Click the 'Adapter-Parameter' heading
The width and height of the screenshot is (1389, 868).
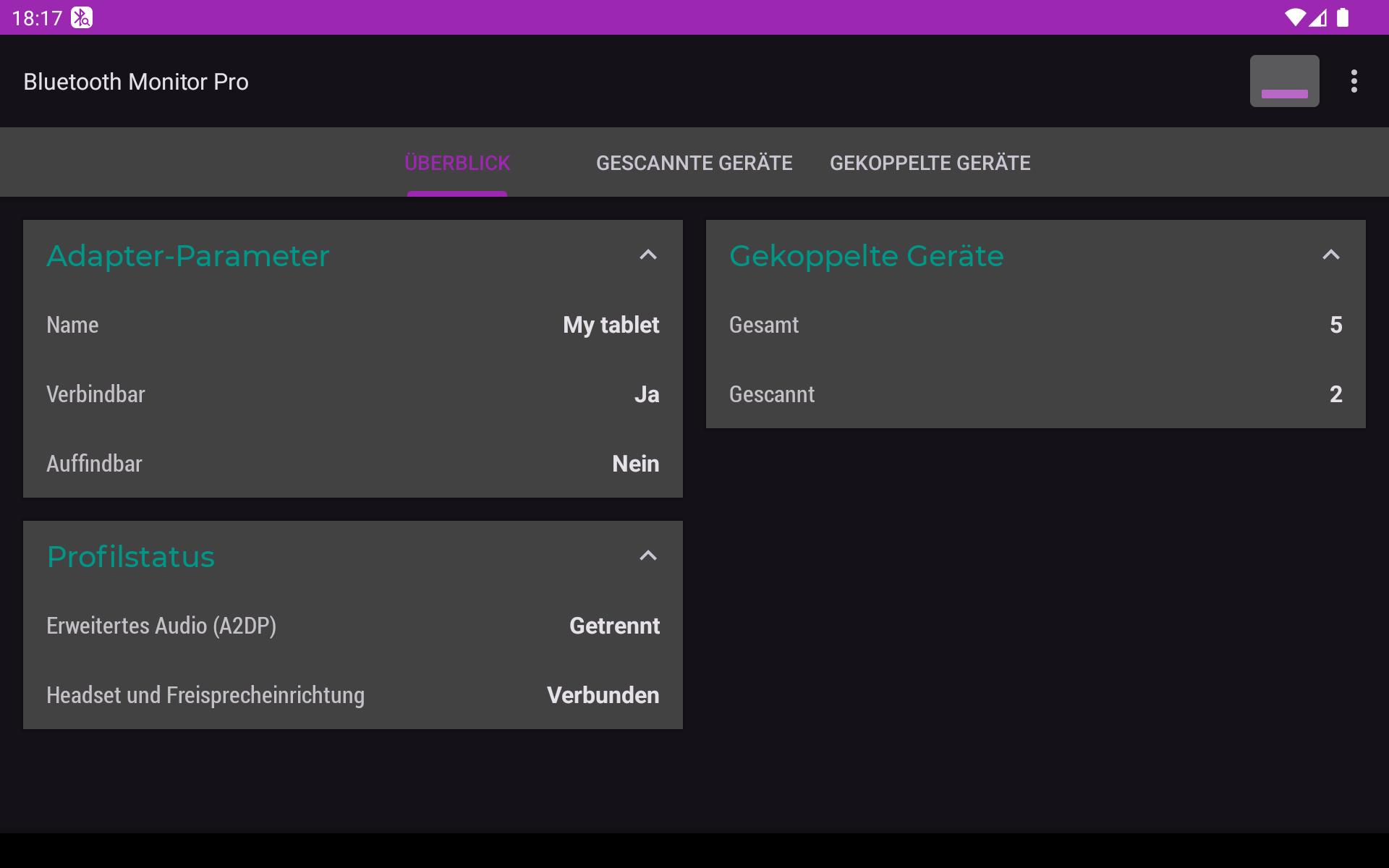tap(188, 256)
